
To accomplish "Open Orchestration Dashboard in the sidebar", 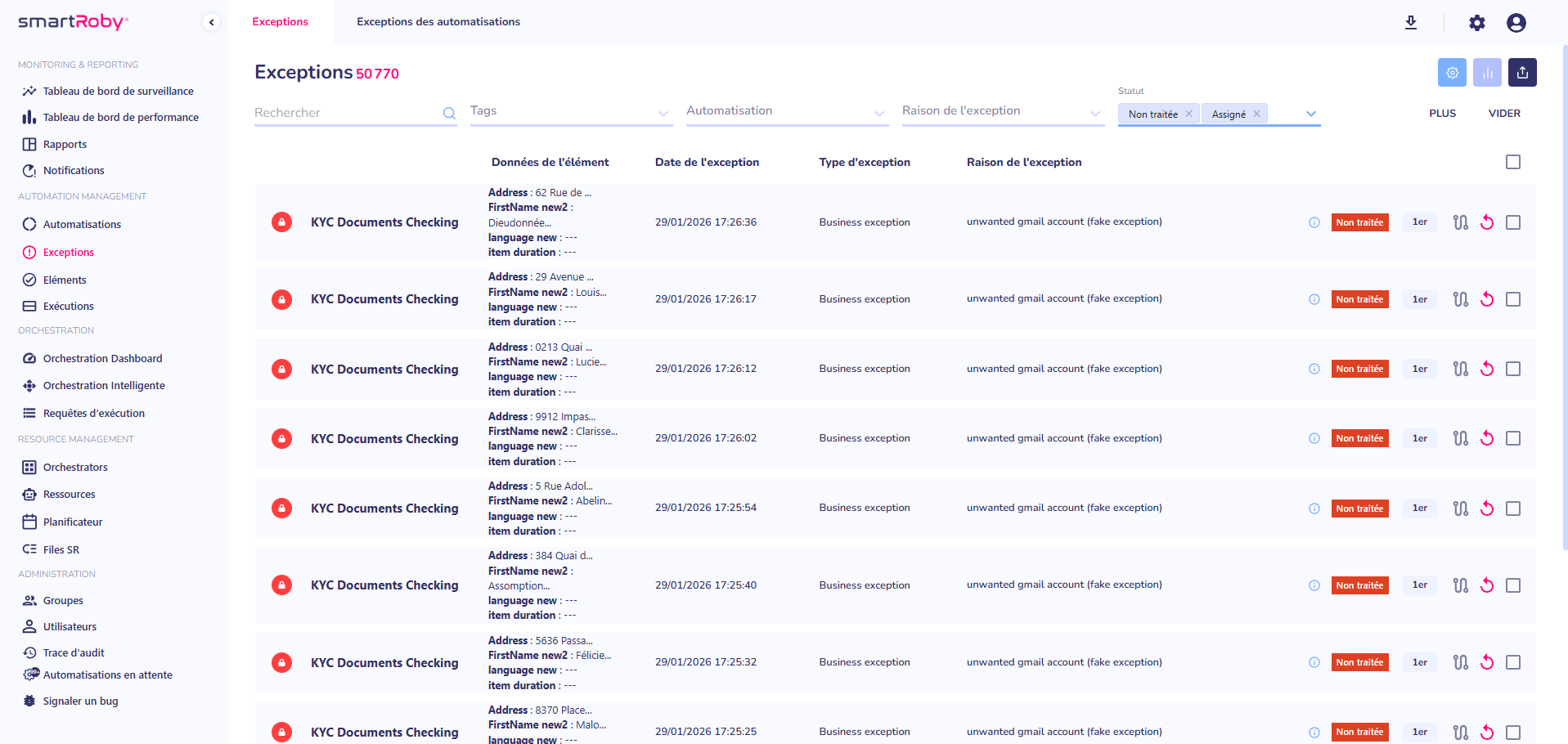I will point(102,358).
